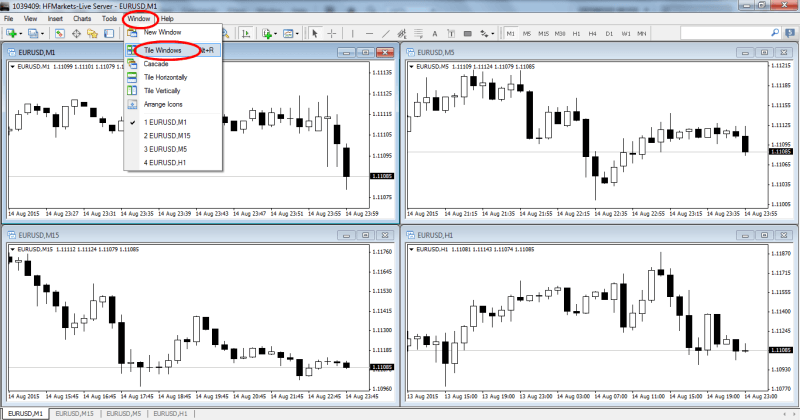800x420 pixels.
Task: Select 3 EURUSD,M5 in the window list
Action: click(165, 148)
